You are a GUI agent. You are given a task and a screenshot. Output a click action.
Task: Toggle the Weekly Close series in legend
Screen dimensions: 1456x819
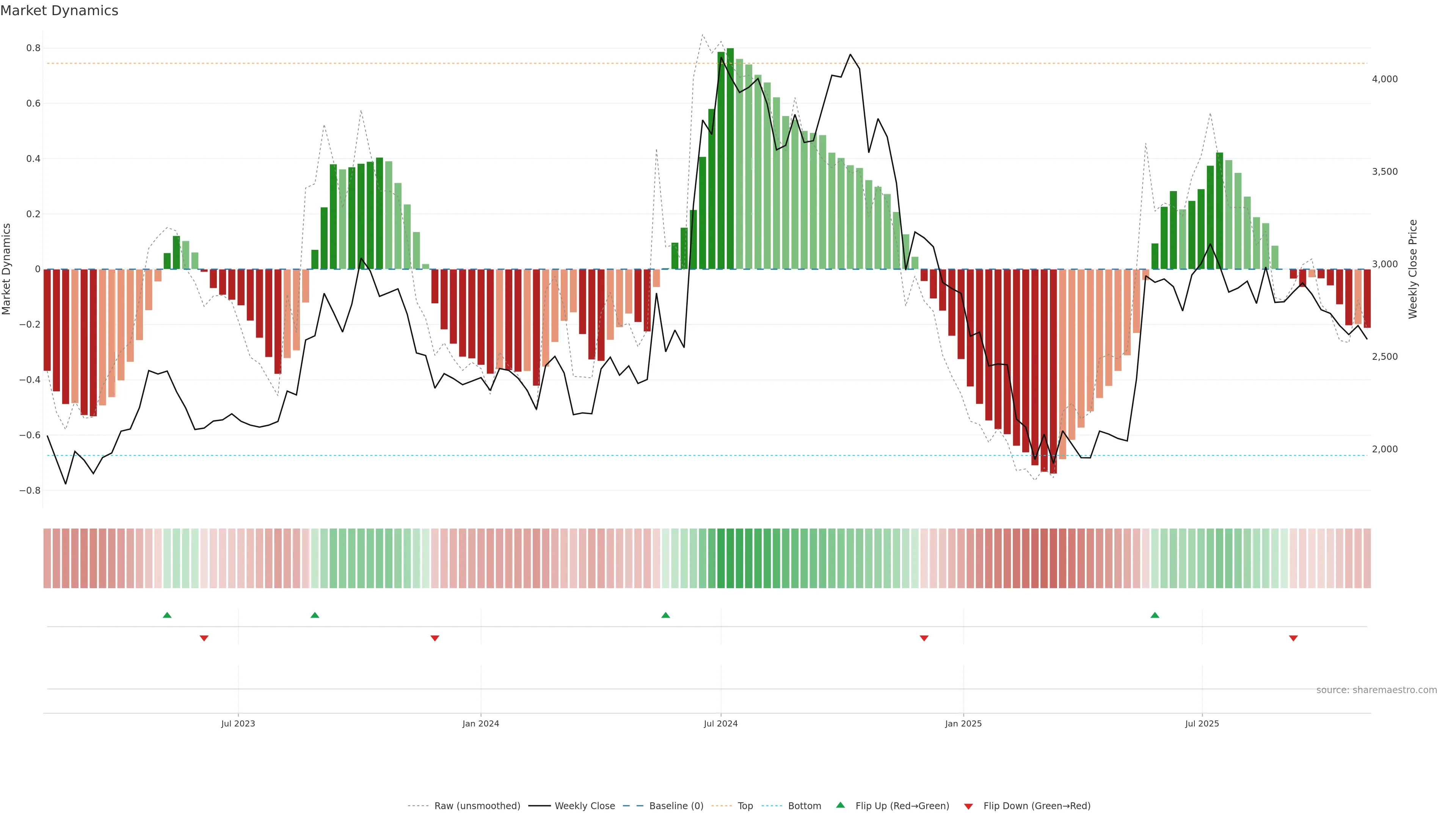[584, 806]
